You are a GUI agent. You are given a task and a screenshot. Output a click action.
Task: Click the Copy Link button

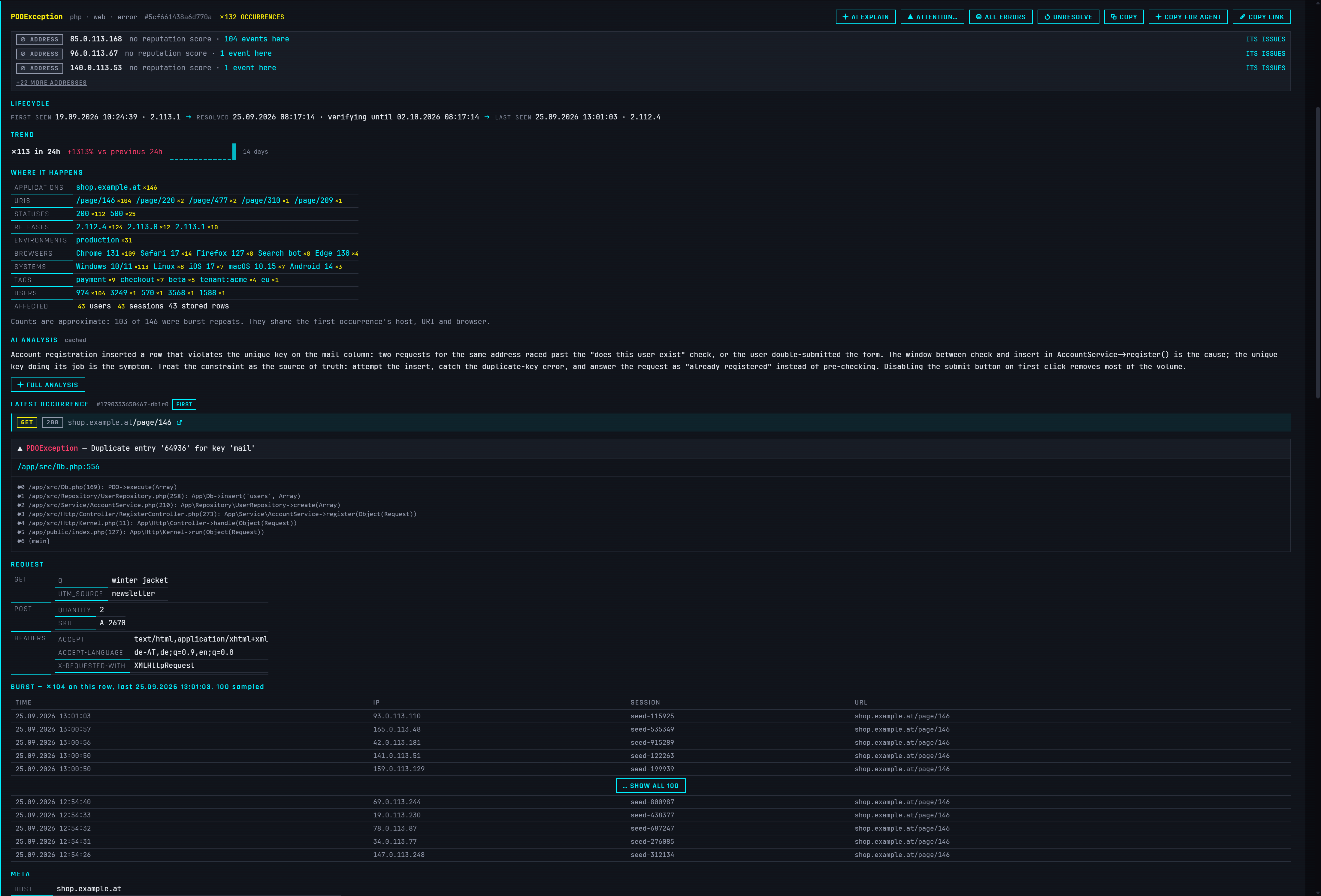coord(1261,17)
